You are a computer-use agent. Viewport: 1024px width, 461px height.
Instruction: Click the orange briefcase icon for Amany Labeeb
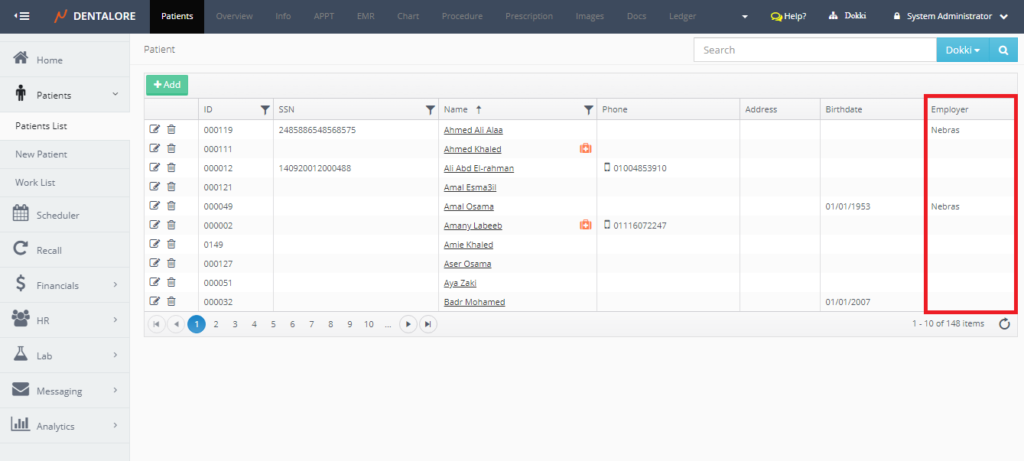click(x=585, y=225)
